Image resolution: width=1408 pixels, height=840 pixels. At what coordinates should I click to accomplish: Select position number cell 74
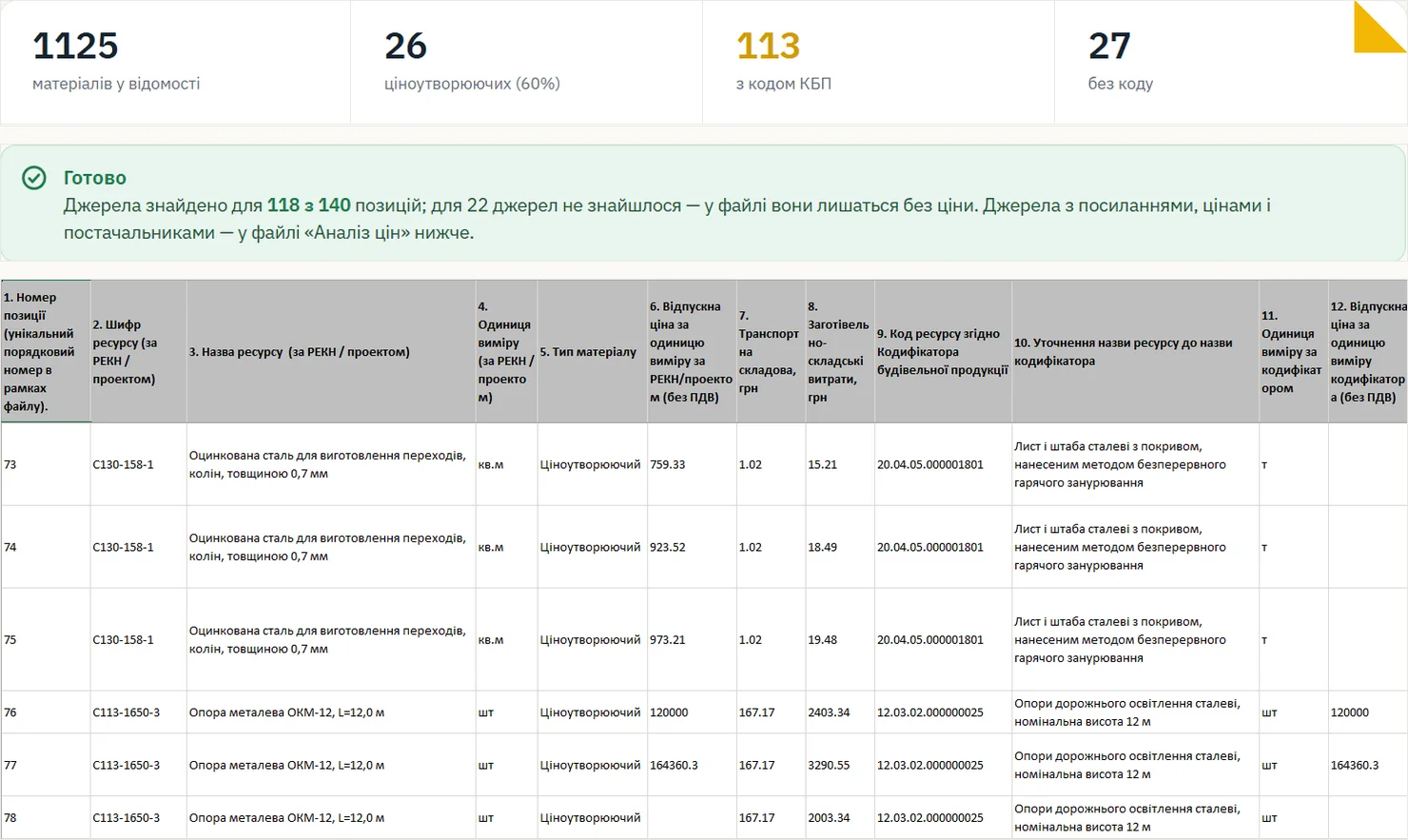coord(46,547)
